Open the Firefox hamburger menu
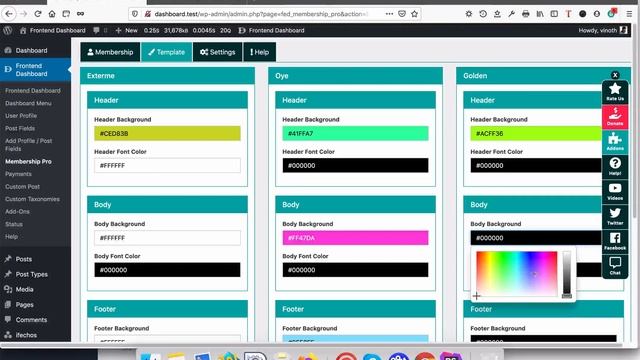640x360 pixels. click(x=629, y=14)
